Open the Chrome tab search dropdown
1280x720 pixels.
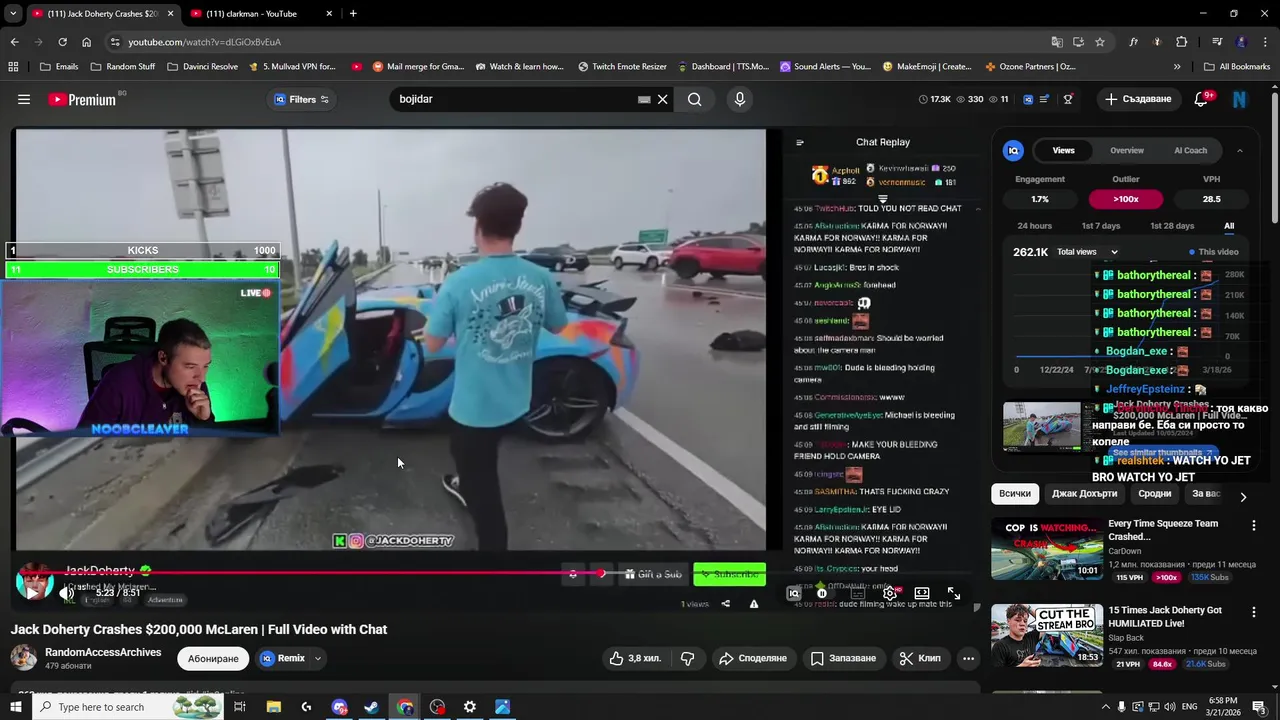click(x=13, y=13)
